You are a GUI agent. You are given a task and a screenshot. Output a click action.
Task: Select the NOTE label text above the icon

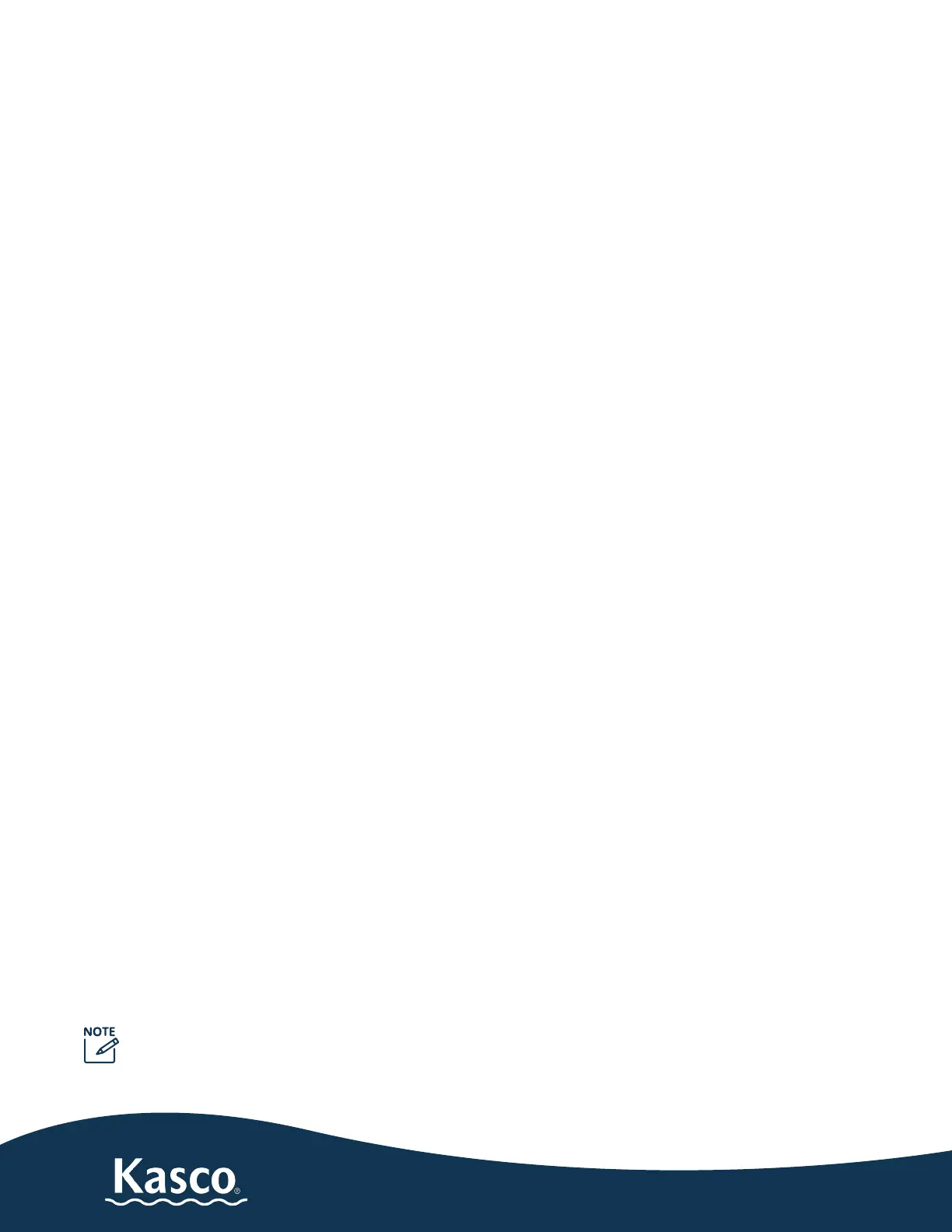(x=99, y=1031)
